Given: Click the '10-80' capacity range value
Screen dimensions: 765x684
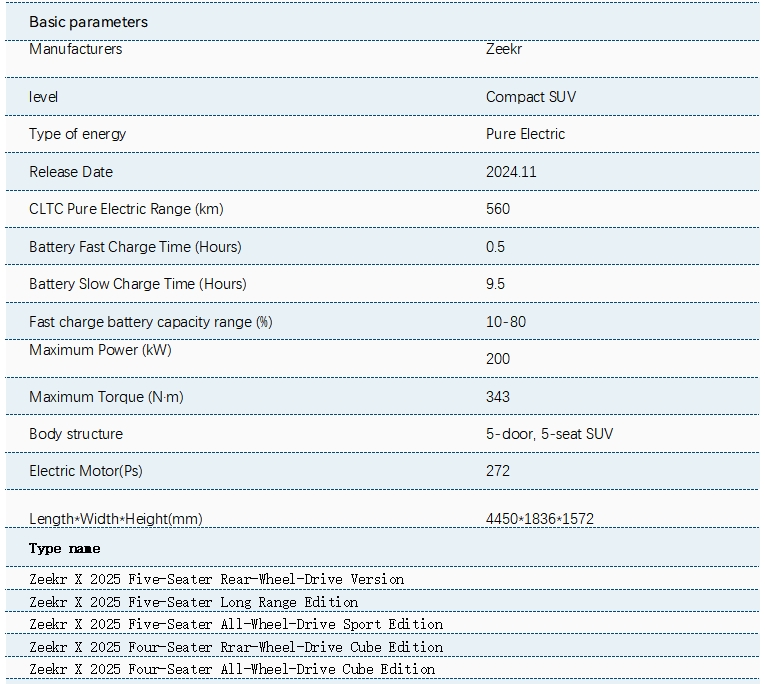Looking at the screenshot, I should pyautogui.click(x=506, y=322).
